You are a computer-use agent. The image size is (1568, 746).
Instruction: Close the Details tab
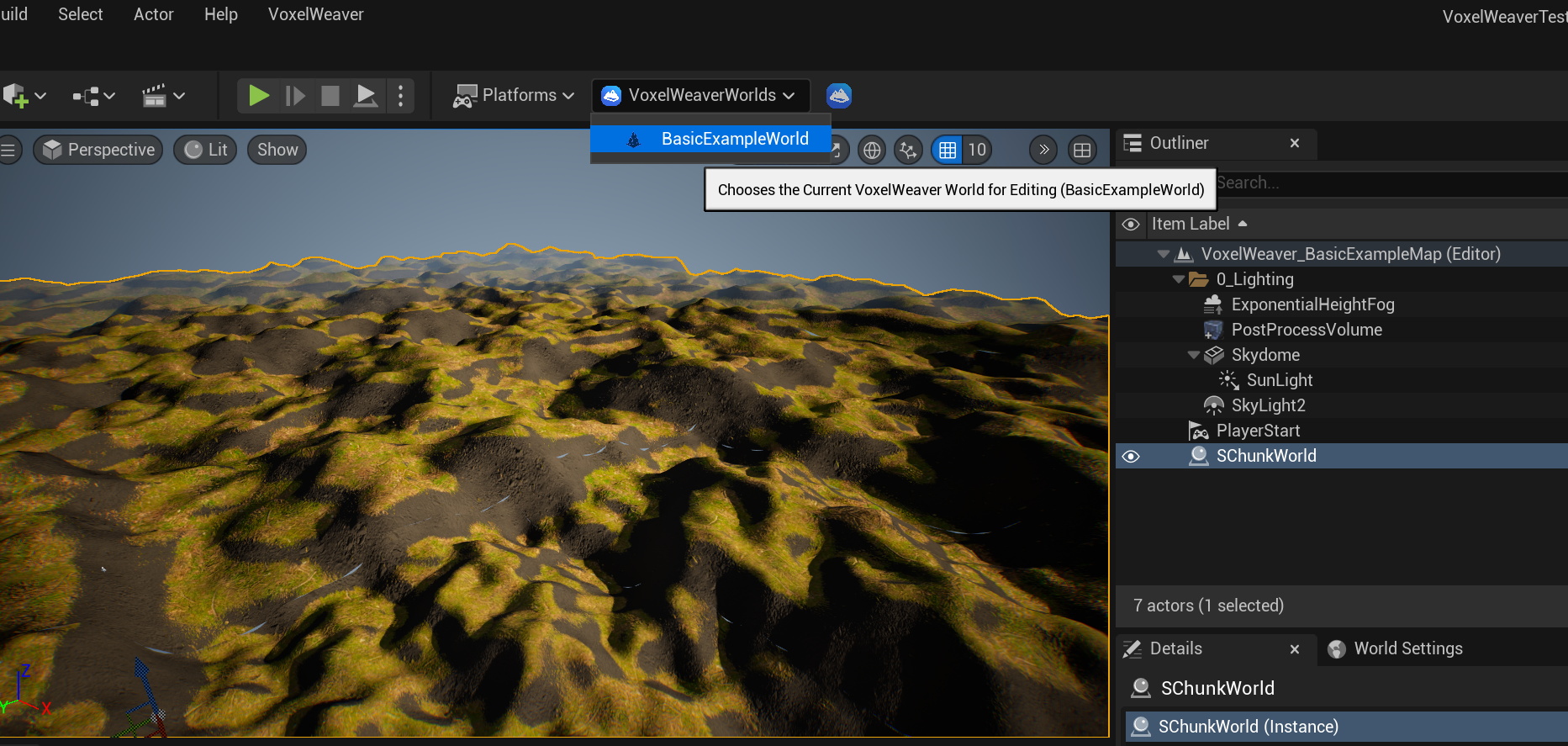point(1295,648)
